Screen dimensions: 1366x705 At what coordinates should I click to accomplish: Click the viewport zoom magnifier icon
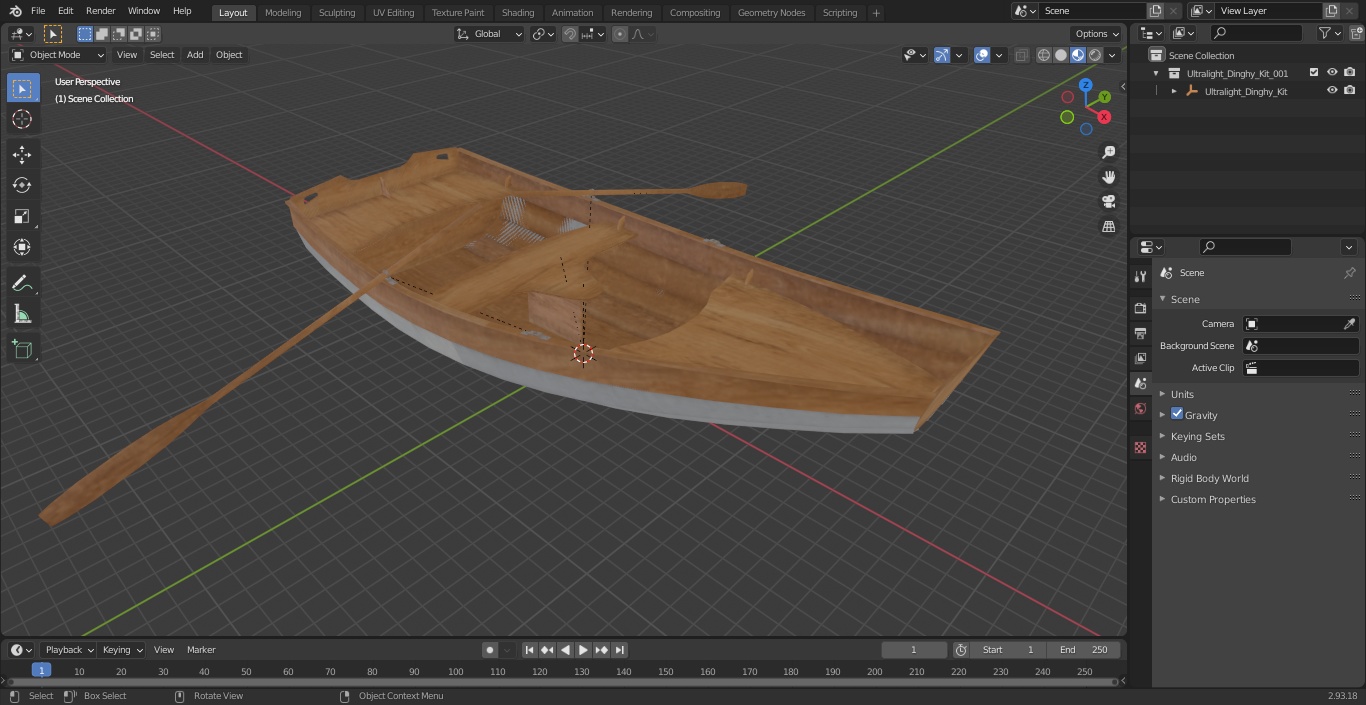point(1108,152)
